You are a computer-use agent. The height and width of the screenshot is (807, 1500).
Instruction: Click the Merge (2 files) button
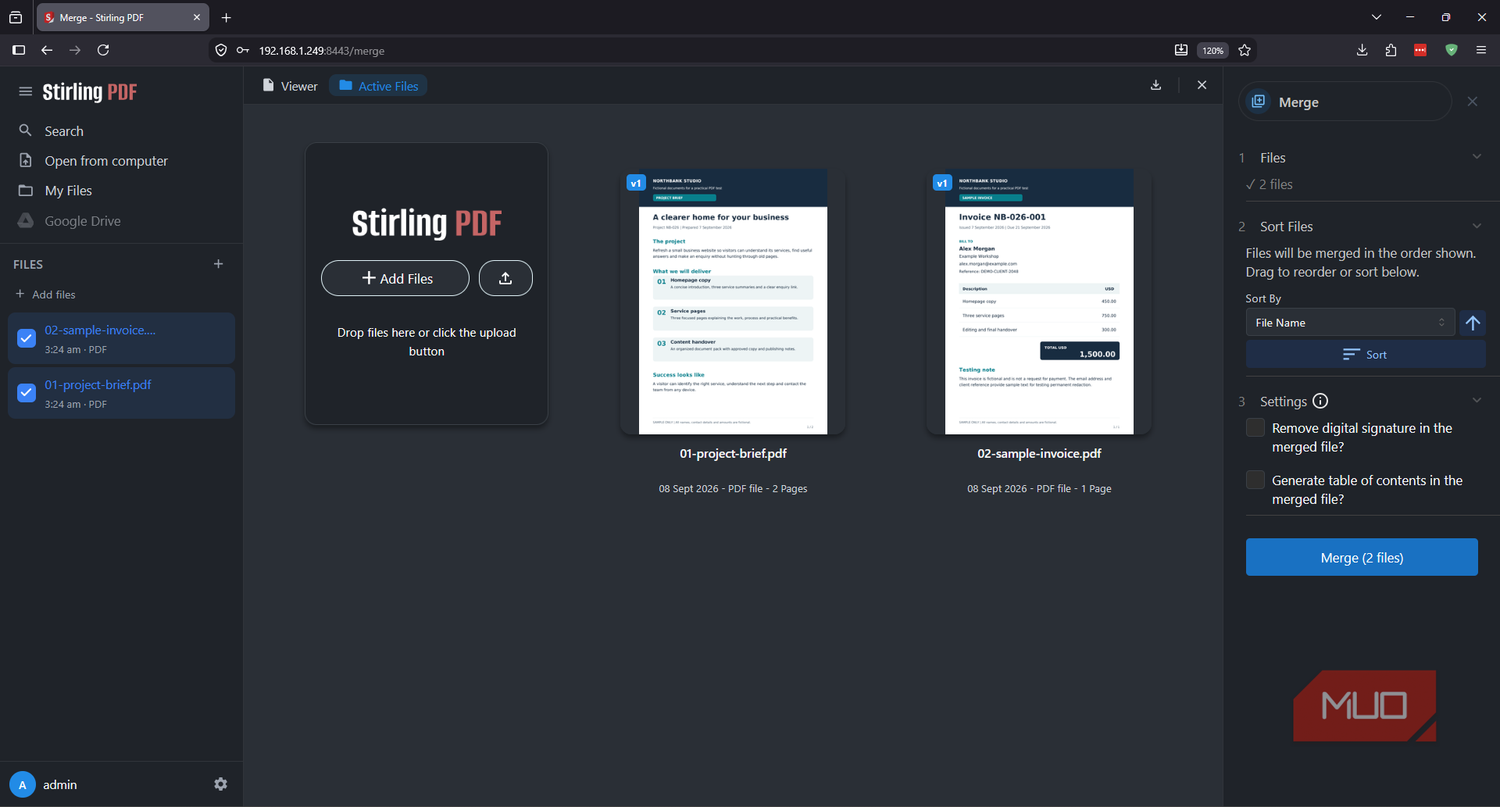click(x=1362, y=557)
